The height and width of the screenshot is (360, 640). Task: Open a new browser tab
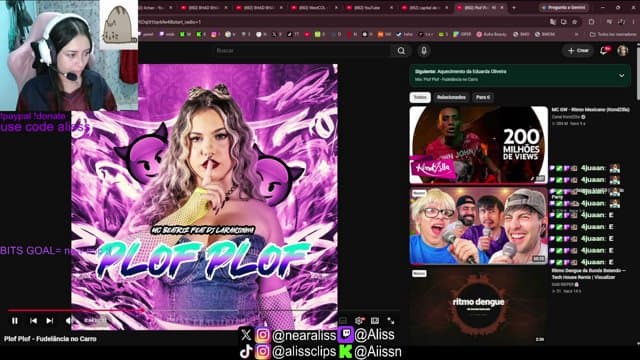[x=514, y=7]
